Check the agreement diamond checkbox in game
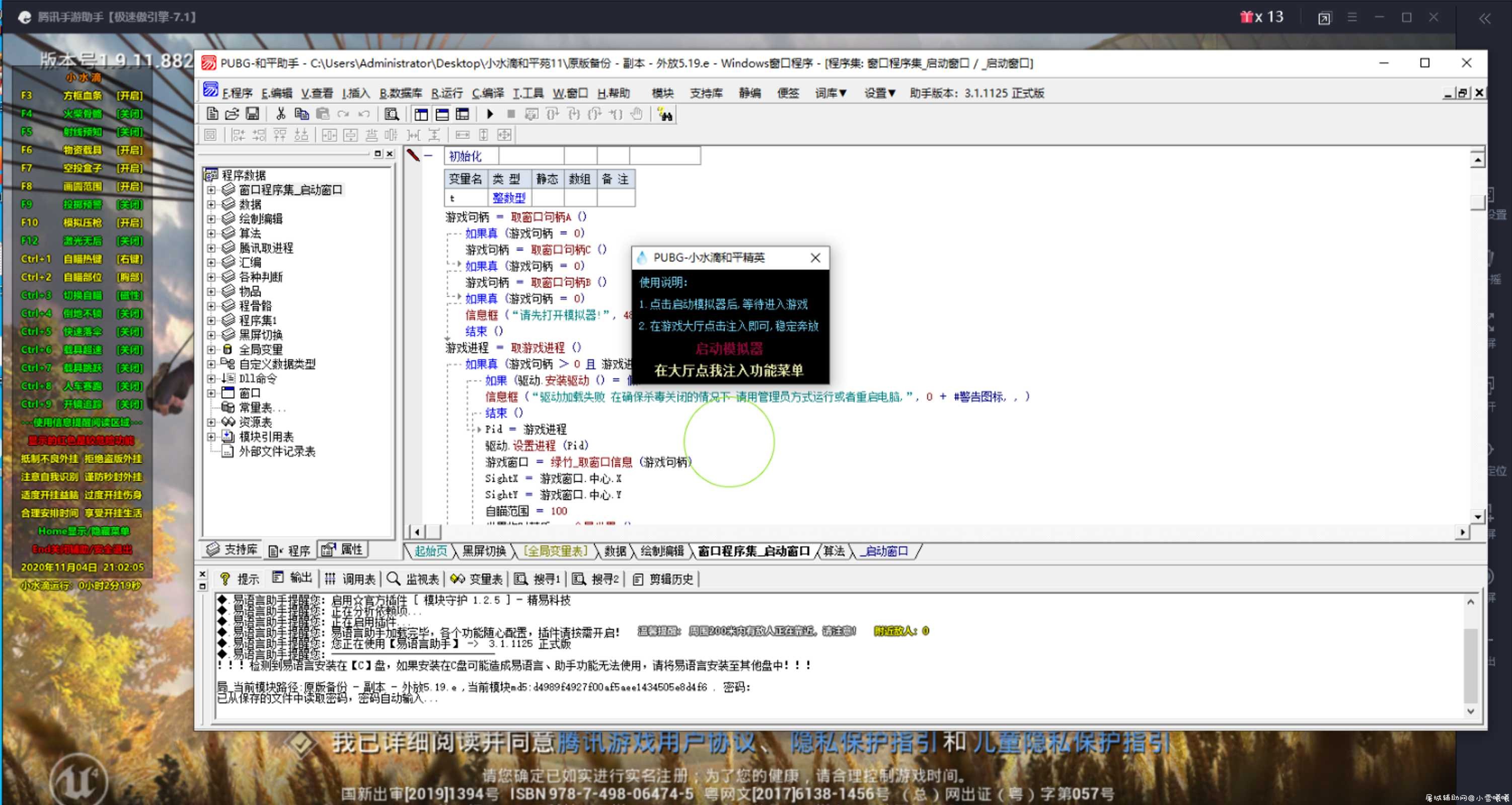1512x805 pixels. pyautogui.click(x=301, y=744)
